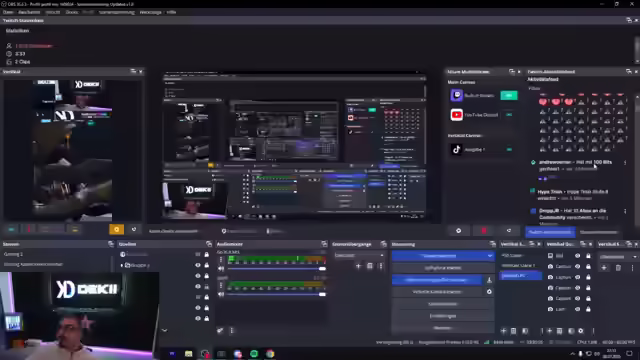The image size is (640, 360).
Task: Toggle lock on vertical source Bild
Action: click(x=588, y=256)
